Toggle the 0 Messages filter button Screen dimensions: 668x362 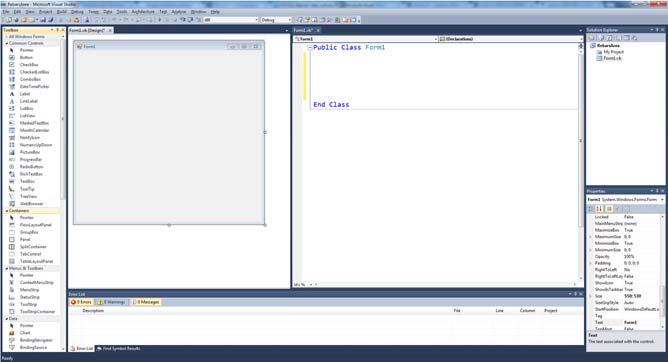(x=146, y=302)
